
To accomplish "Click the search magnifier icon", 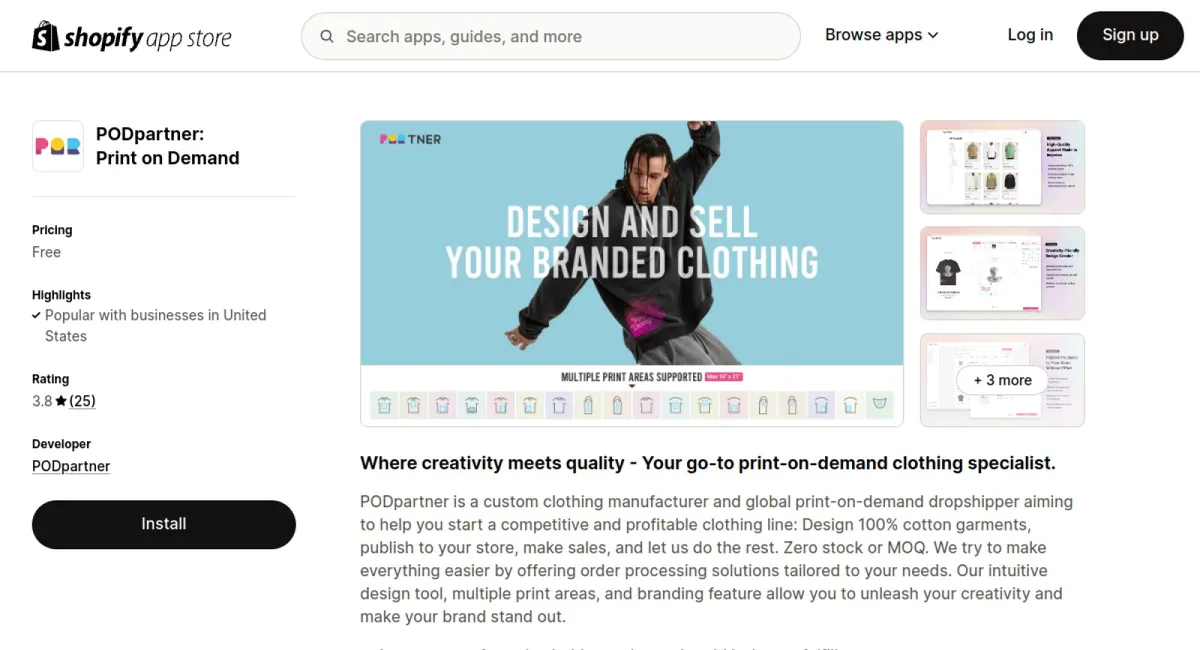I will coord(327,37).
